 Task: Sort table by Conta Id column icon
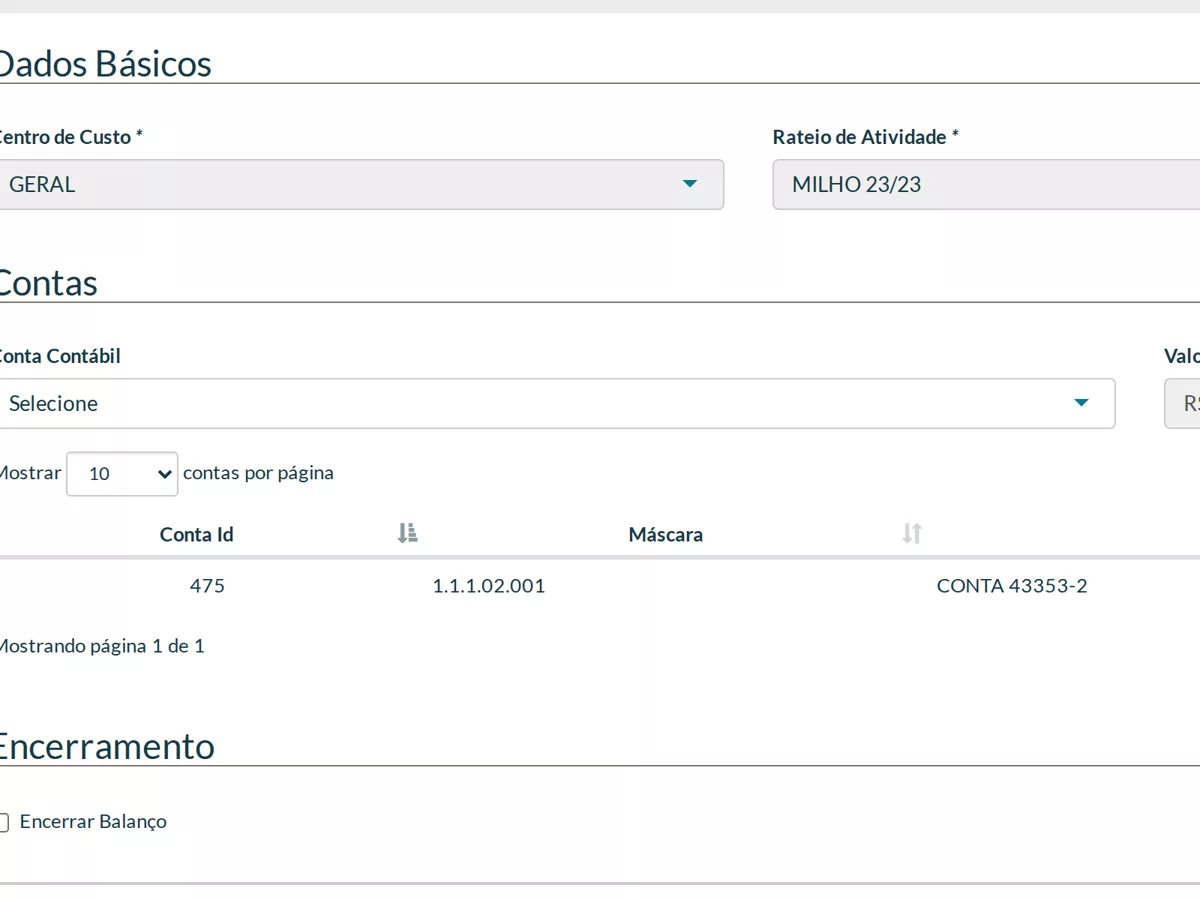[407, 534]
